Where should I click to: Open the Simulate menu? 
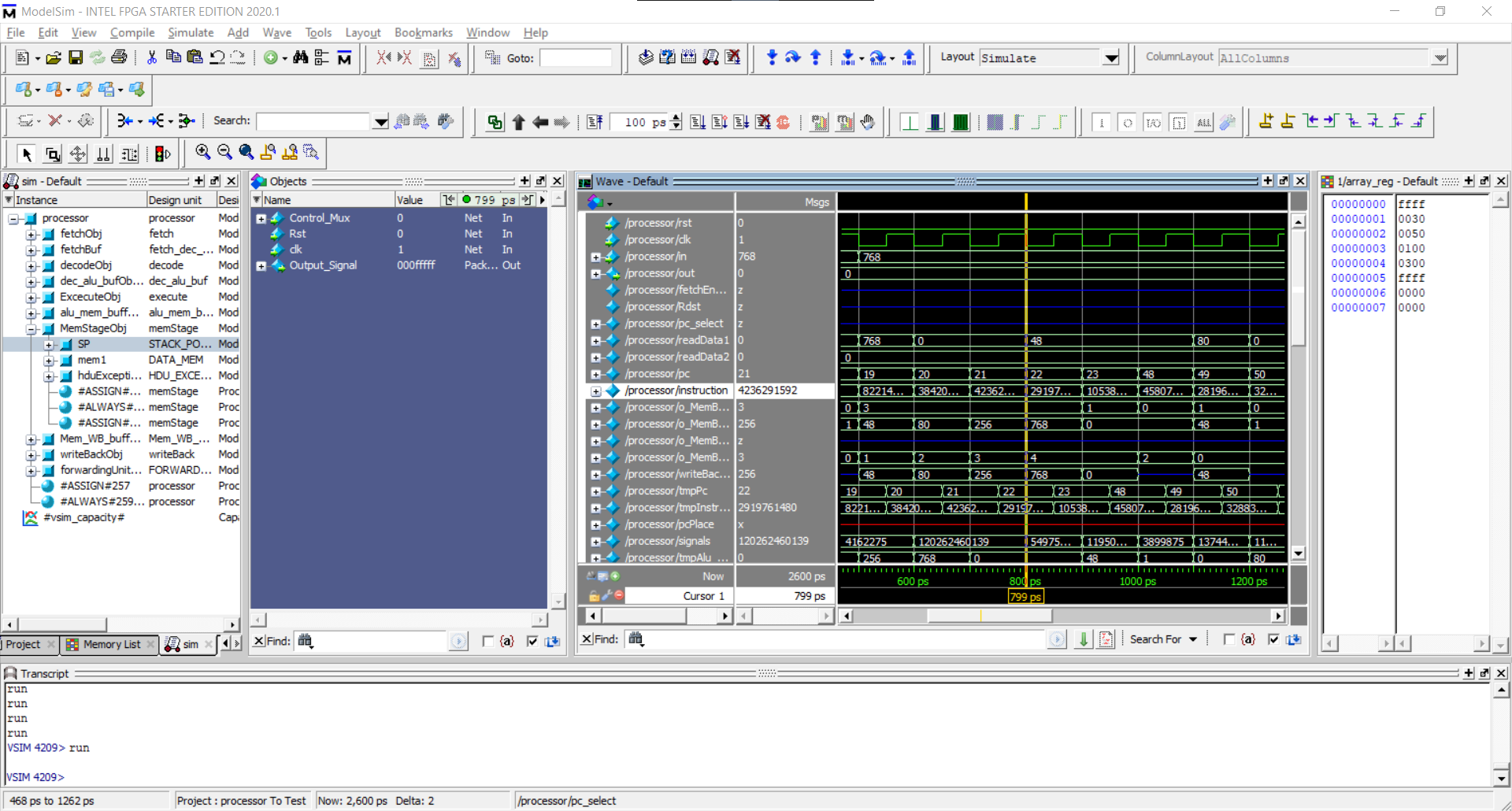pyautogui.click(x=190, y=32)
